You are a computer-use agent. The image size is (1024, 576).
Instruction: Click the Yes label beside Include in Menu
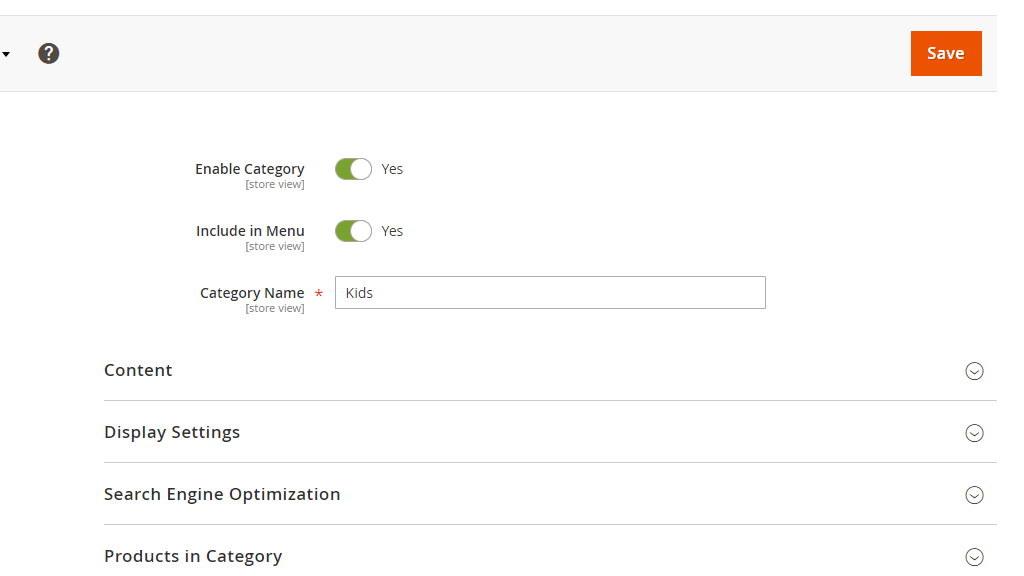tap(391, 230)
